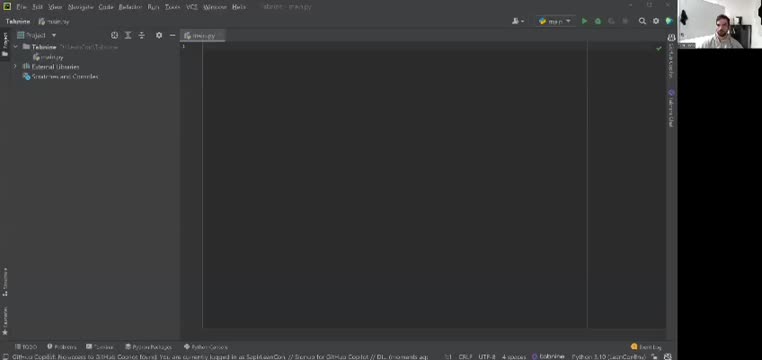The width and height of the screenshot is (762, 360).
Task: Change UTF-8 file encoding in status bar
Action: (487, 357)
